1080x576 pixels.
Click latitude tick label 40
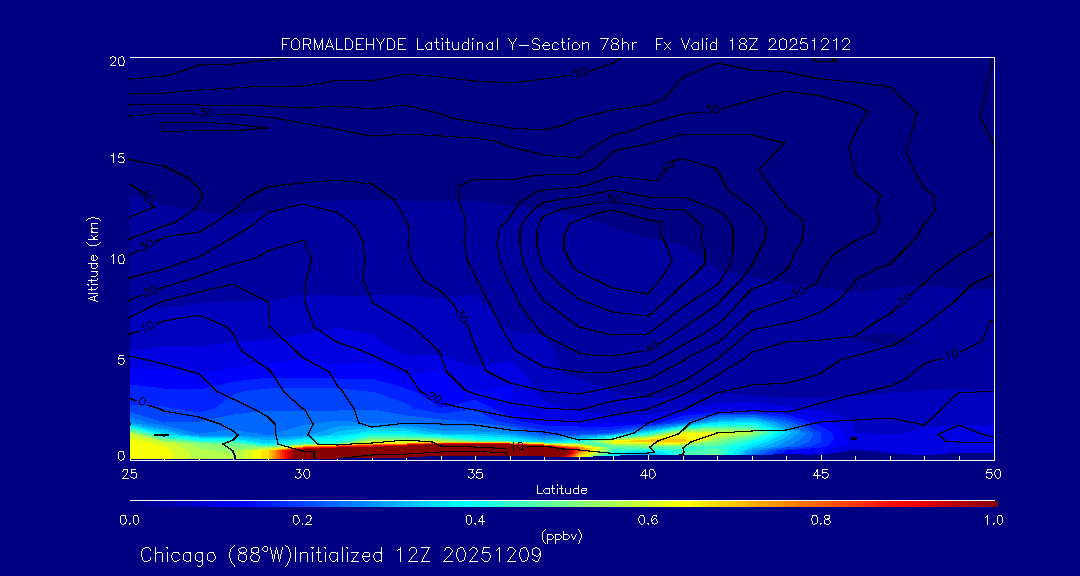tap(648, 473)
